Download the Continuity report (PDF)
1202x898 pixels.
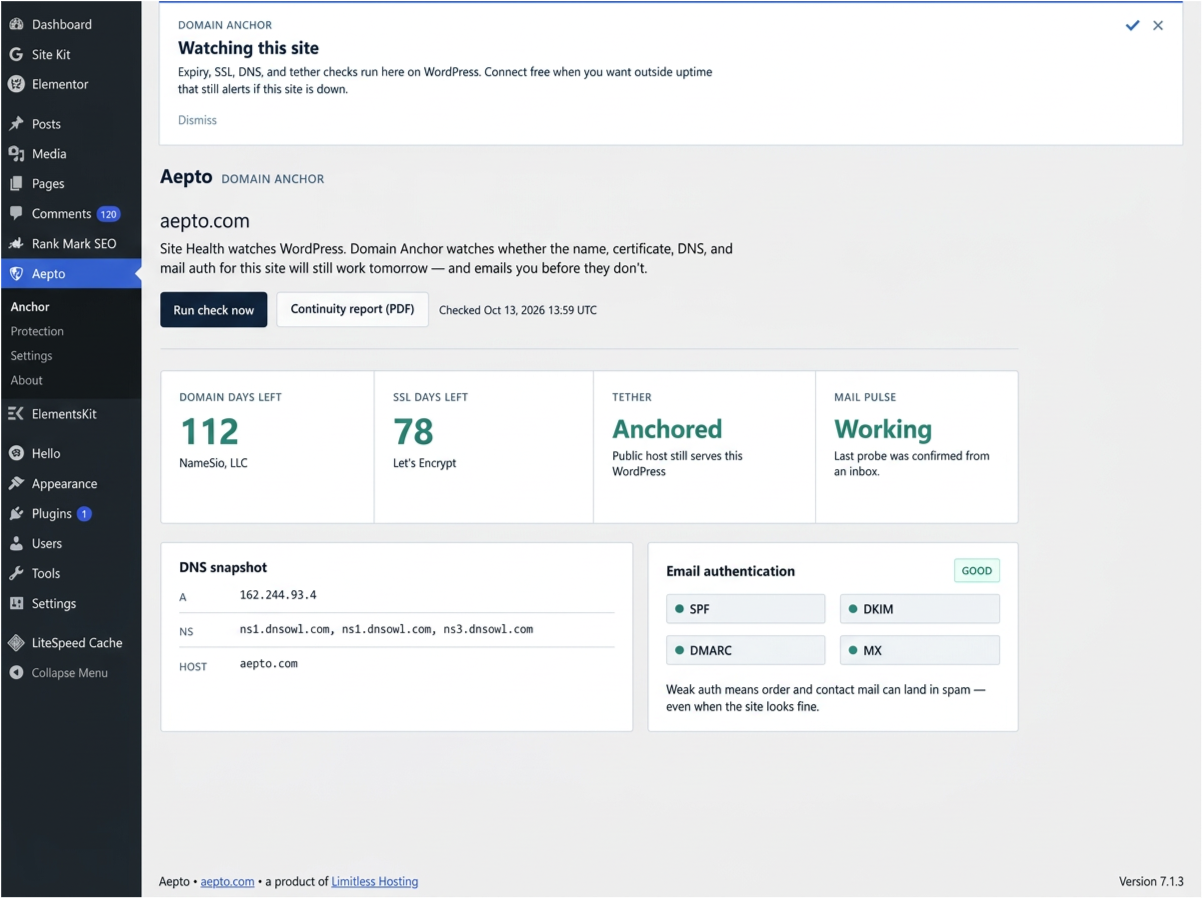pos(352,309)
